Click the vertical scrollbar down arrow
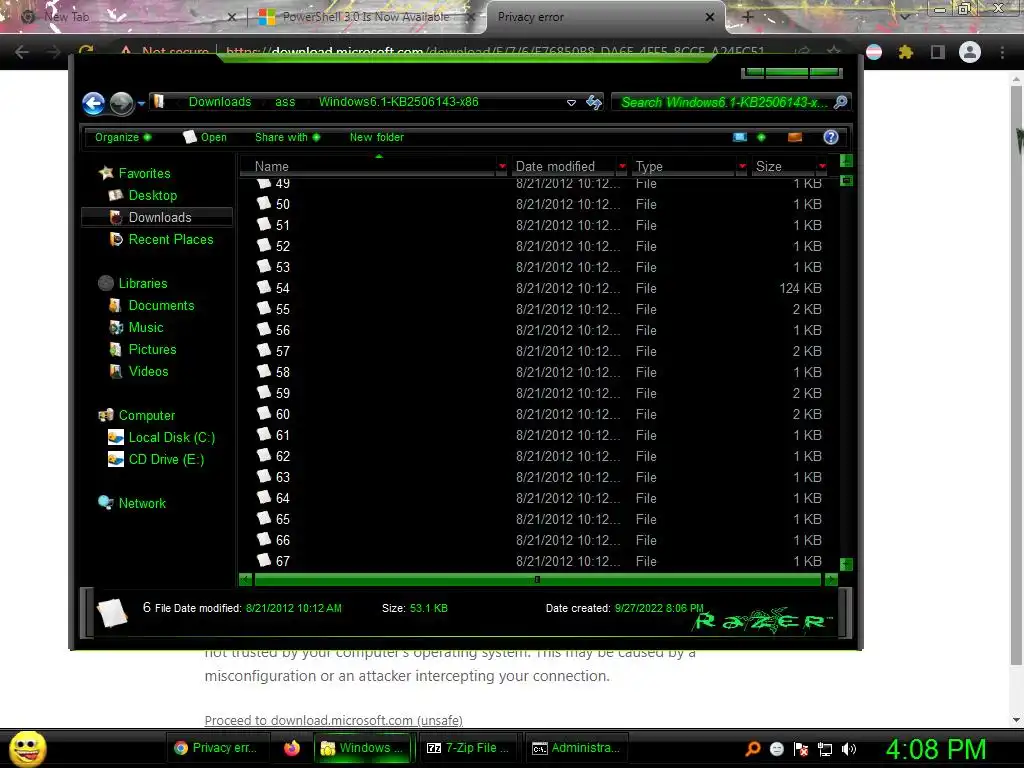Screen dimensions: 1024x768 pyautogui.click(x=846, y=564)
